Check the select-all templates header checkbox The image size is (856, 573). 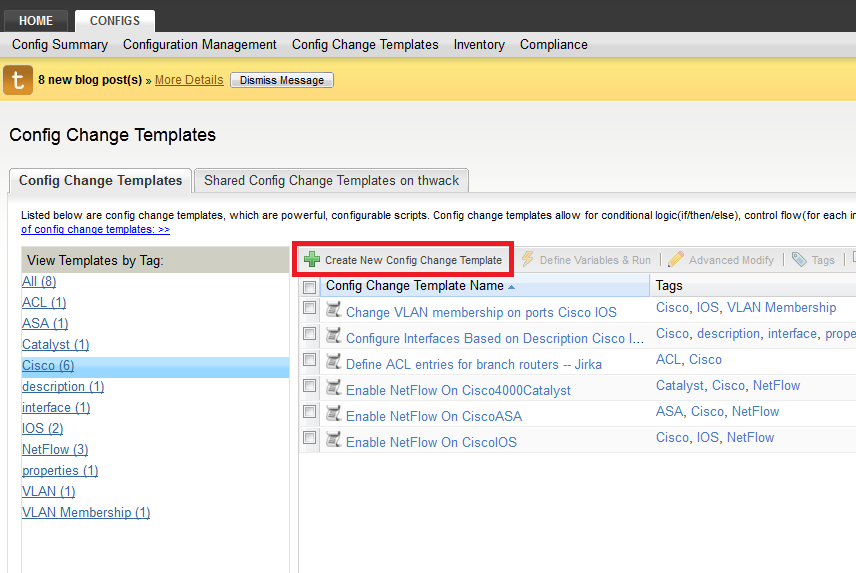tap(310, 287)
